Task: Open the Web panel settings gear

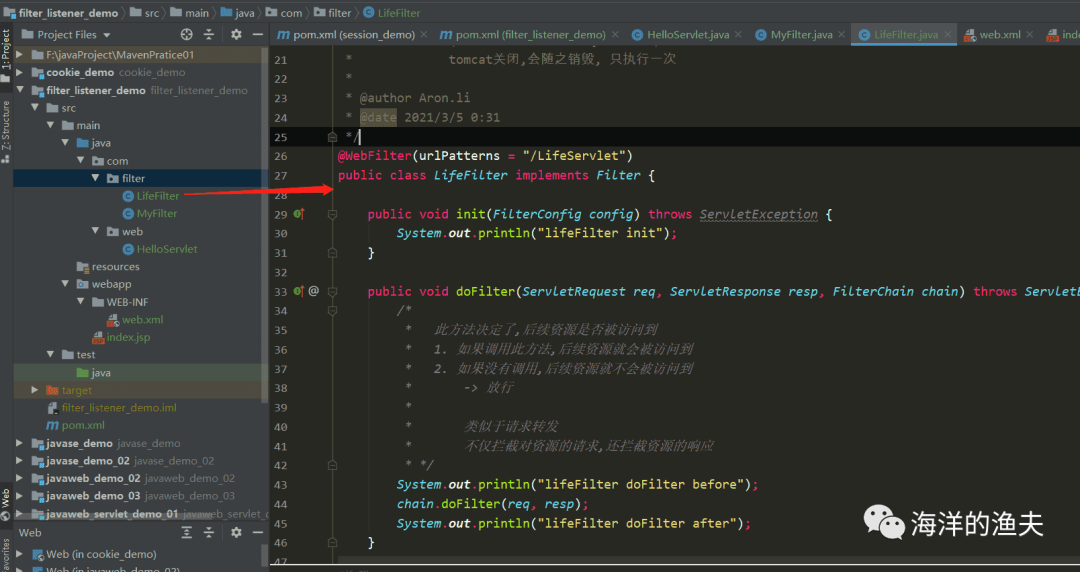Action: coord(236,533)
